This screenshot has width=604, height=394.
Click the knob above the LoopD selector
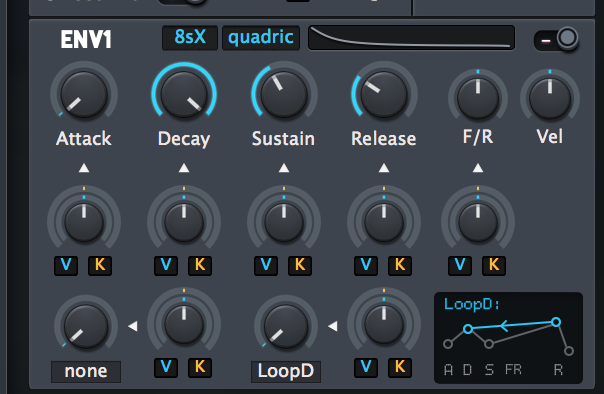[x=286, y=326]
